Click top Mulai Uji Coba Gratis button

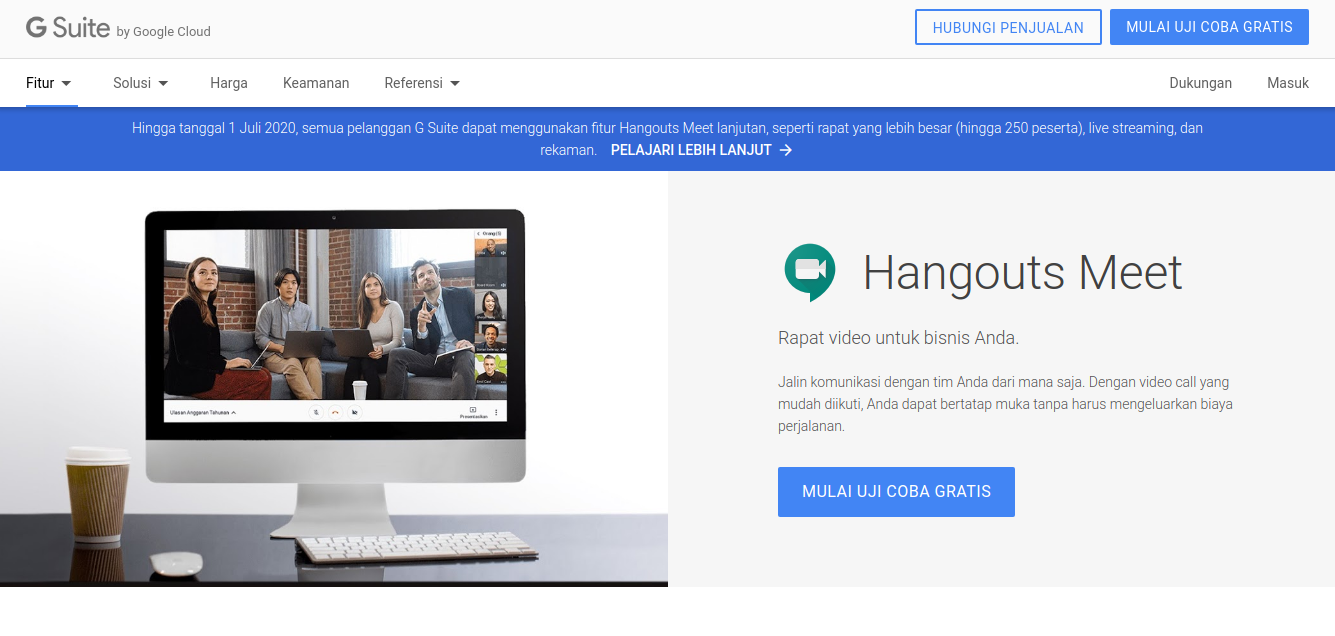click(x=1209, y=27)
